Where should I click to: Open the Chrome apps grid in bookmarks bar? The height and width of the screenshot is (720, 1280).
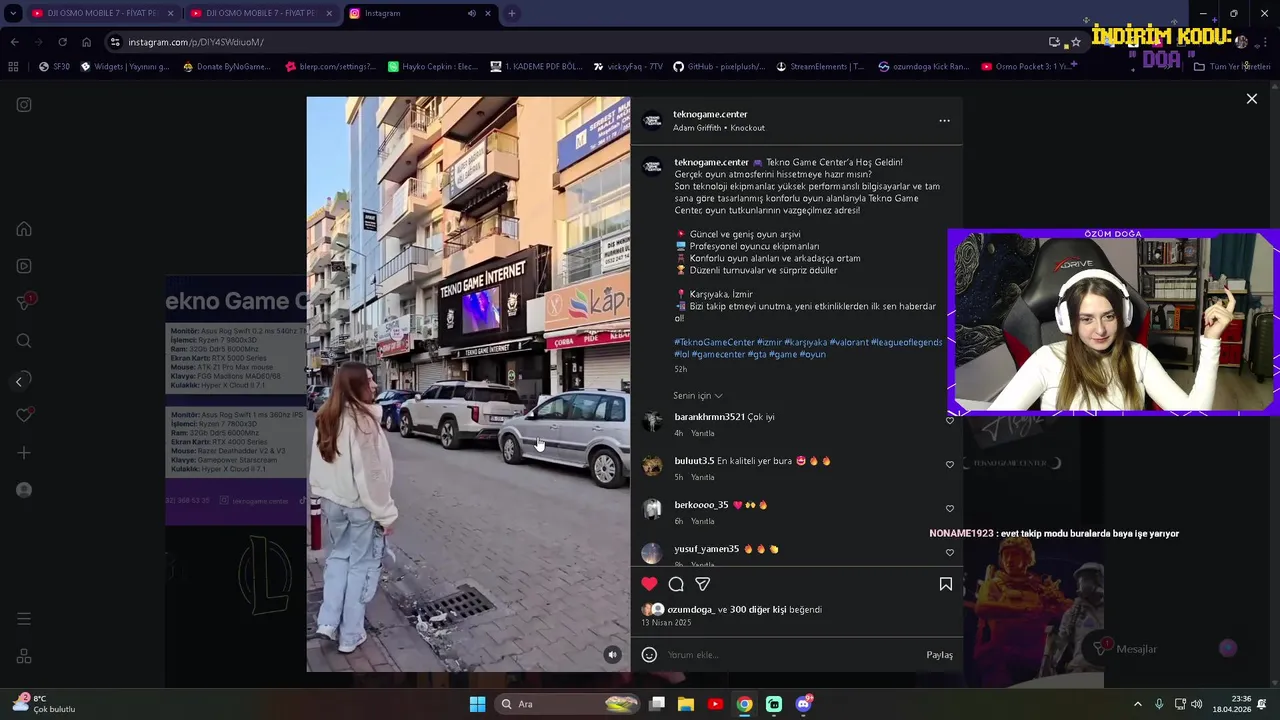pos(13,67)
